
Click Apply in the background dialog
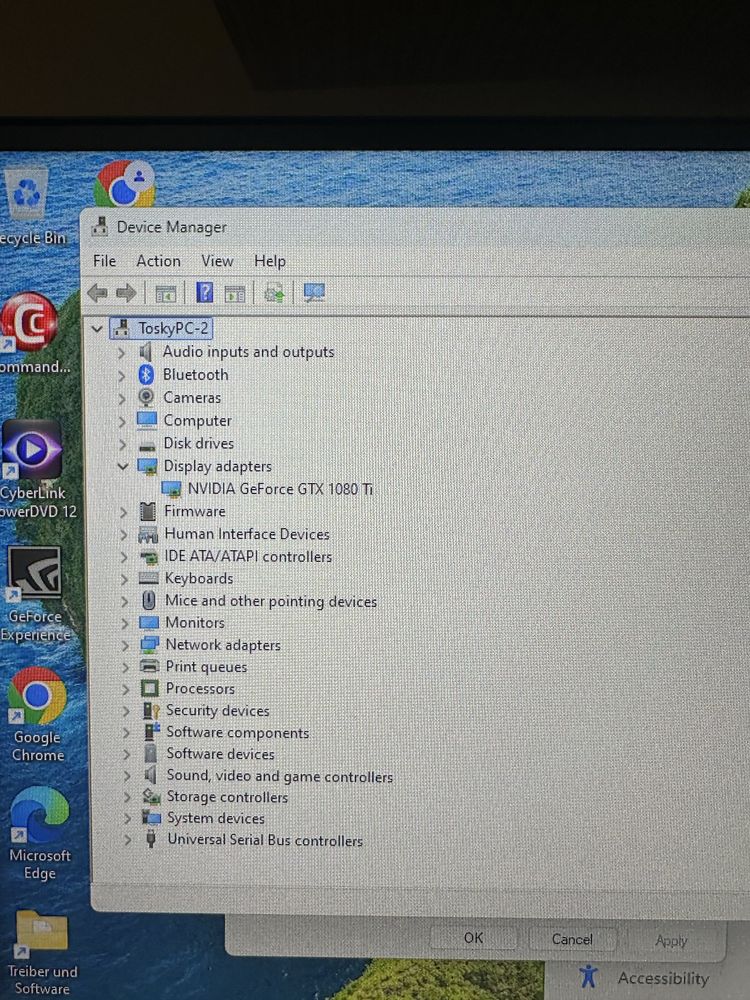(671, 941)
